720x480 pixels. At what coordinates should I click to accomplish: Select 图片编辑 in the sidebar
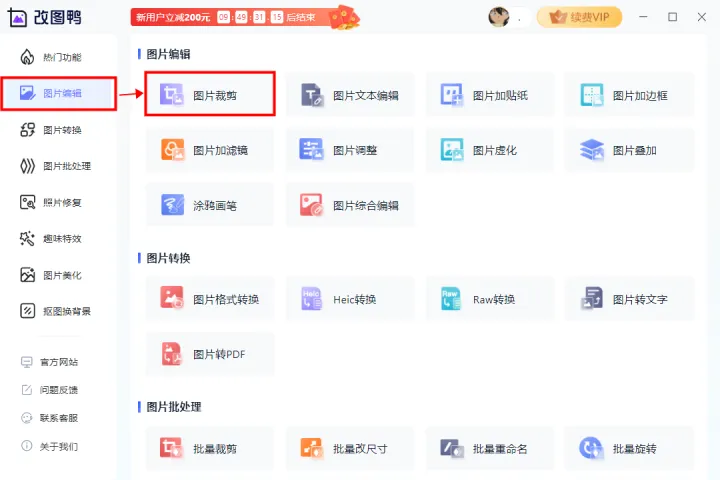coord(58,93)
